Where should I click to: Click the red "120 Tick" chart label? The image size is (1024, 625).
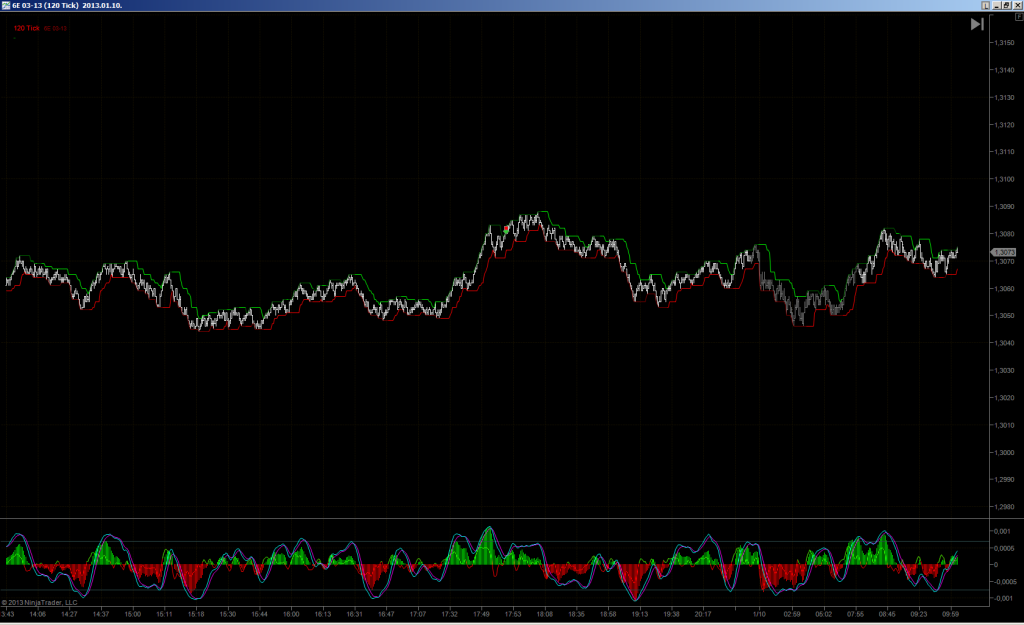click(x=27, y=28)
